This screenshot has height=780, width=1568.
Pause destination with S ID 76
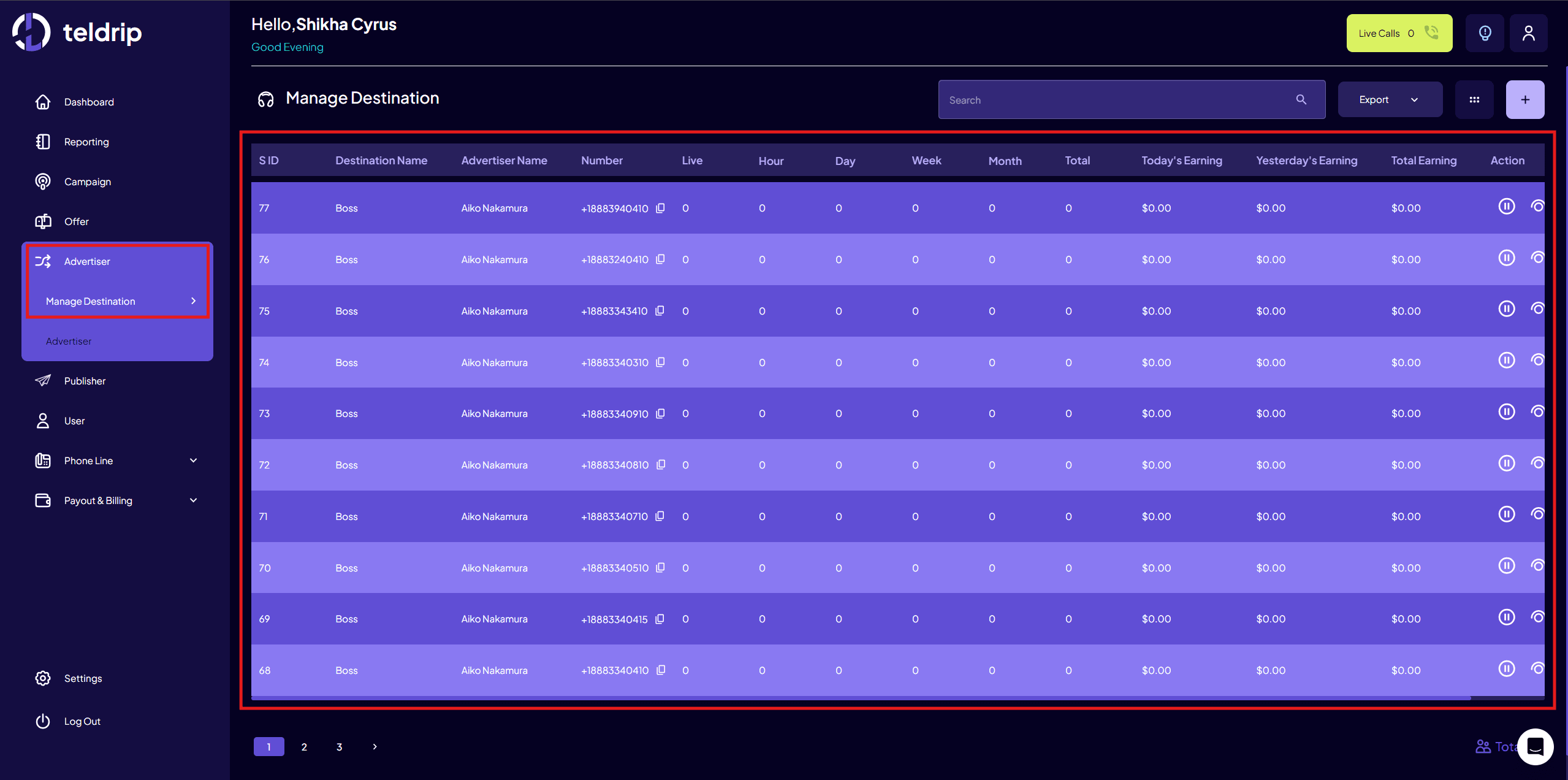click(x=1506, y=258)
